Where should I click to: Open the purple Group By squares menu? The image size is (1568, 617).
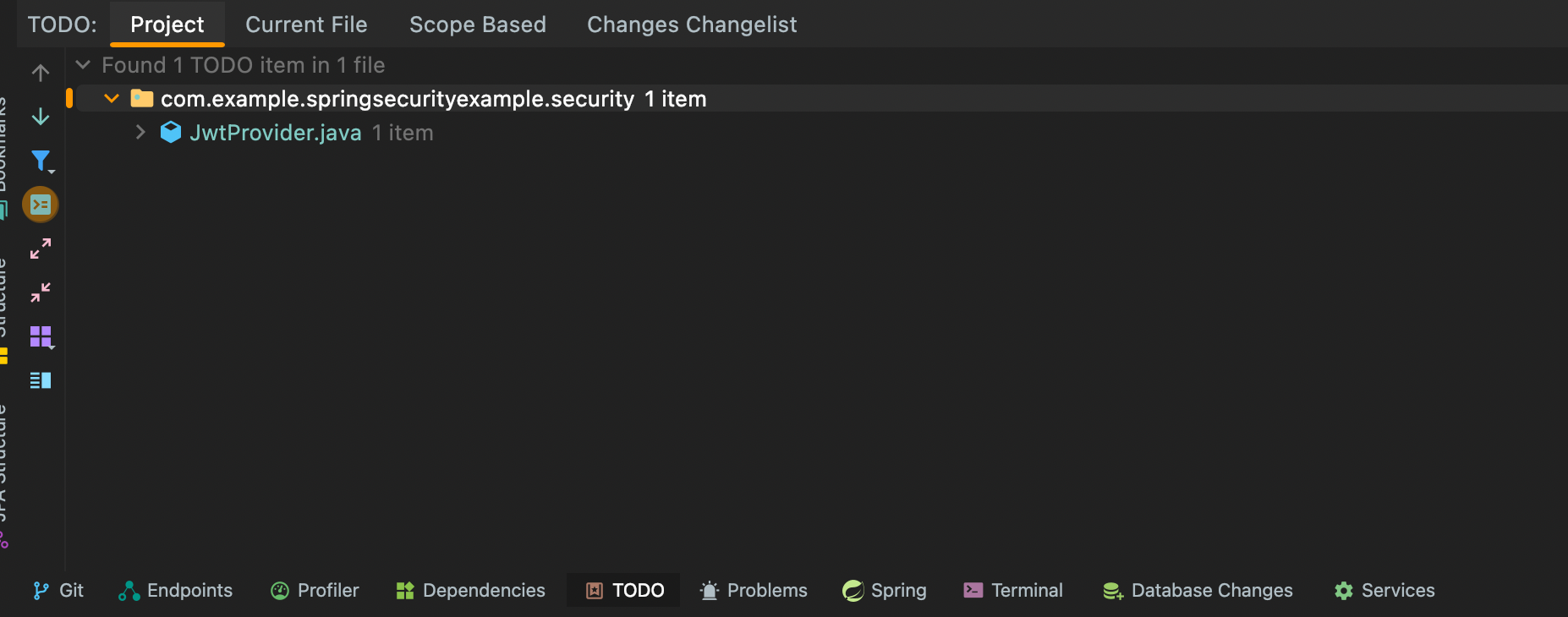point(41,336)
